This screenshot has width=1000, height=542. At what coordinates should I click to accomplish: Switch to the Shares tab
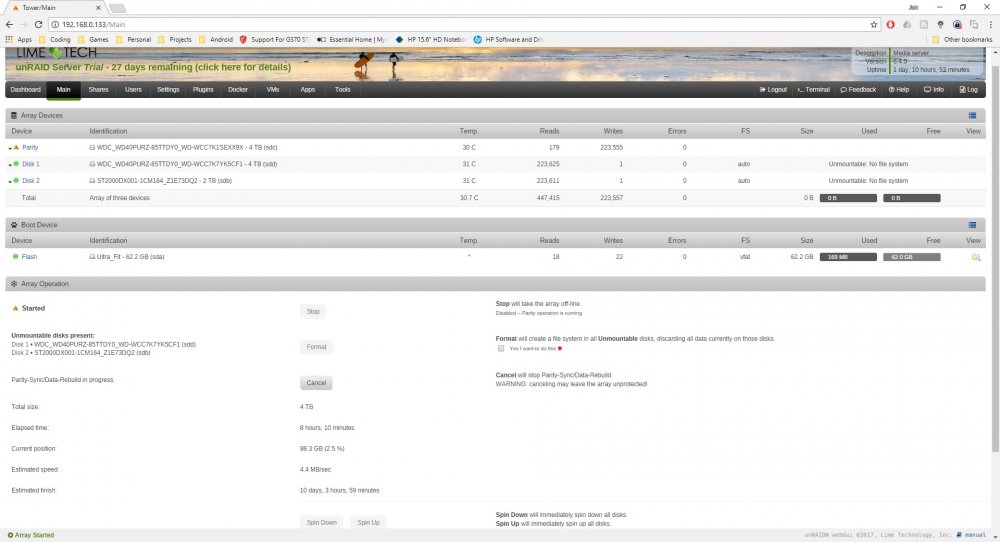tap(98, 90)
